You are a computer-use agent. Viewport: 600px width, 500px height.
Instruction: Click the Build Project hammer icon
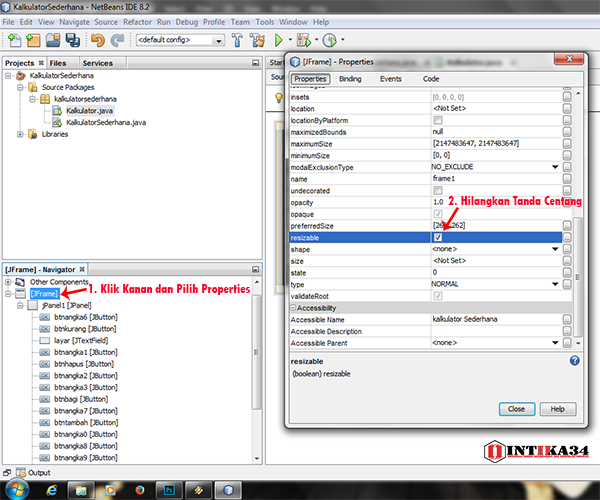pos(237,40)
